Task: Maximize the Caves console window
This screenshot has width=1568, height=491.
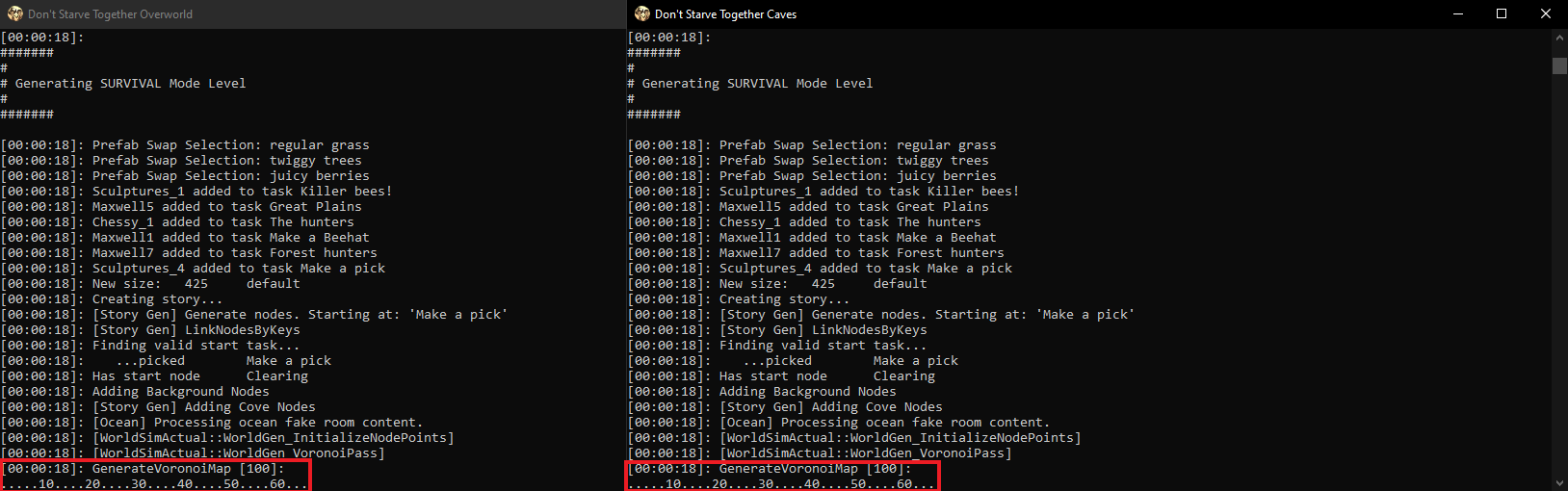Action: tap(1502, 13)
